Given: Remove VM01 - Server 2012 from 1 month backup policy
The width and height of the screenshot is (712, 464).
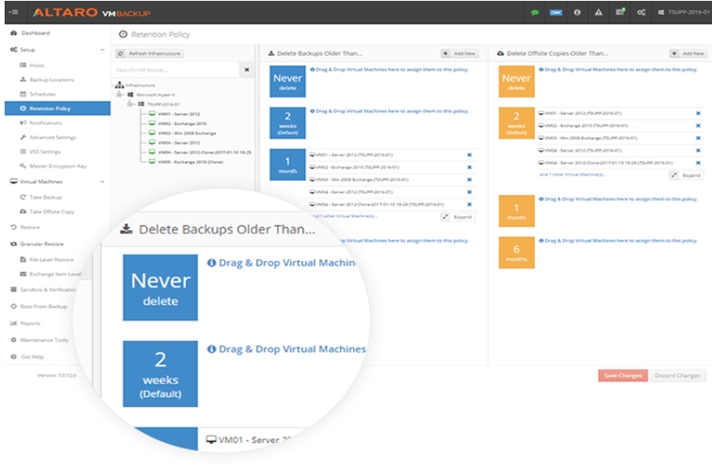Looking at the screenshot, I should pos(470,155).
